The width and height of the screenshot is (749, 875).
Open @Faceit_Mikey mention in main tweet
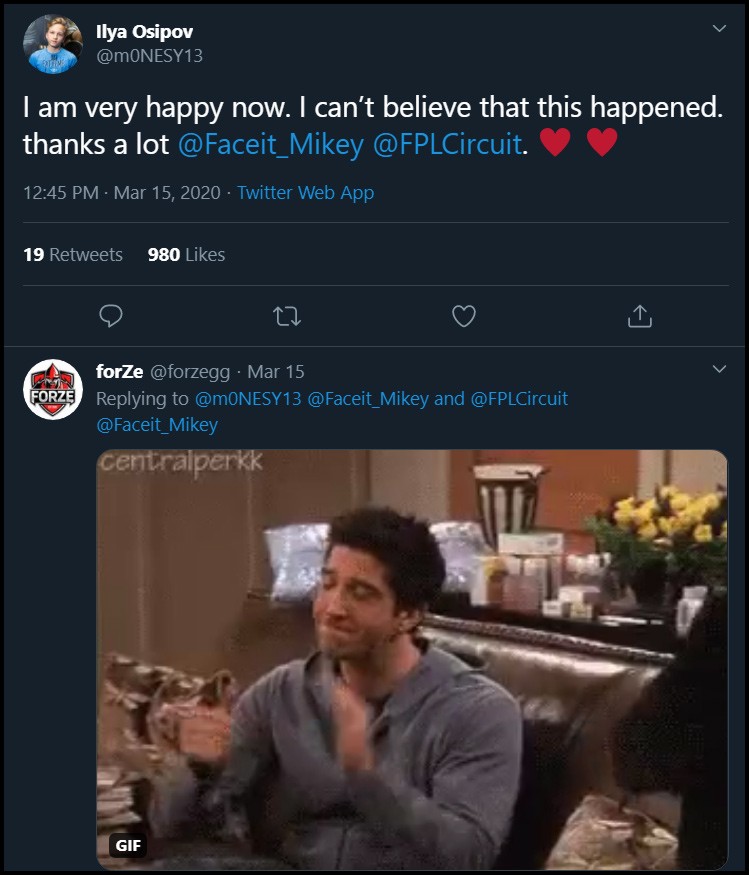270,145
